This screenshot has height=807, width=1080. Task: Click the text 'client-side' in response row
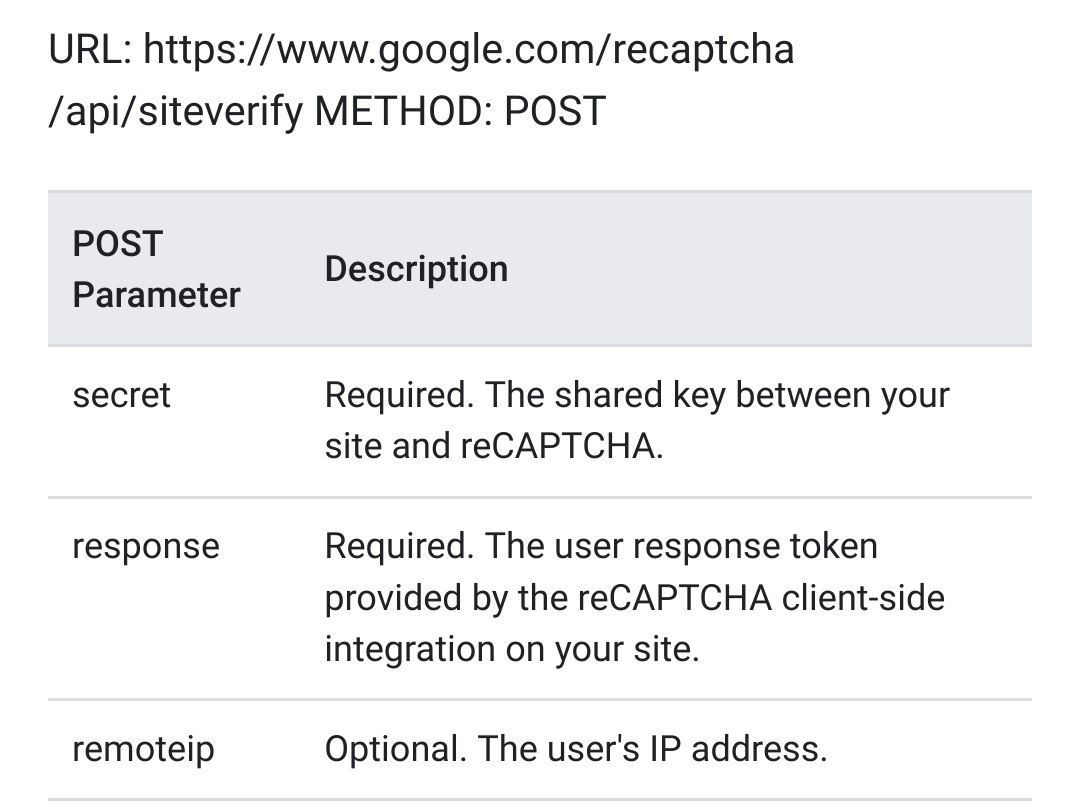click(863, 597)
